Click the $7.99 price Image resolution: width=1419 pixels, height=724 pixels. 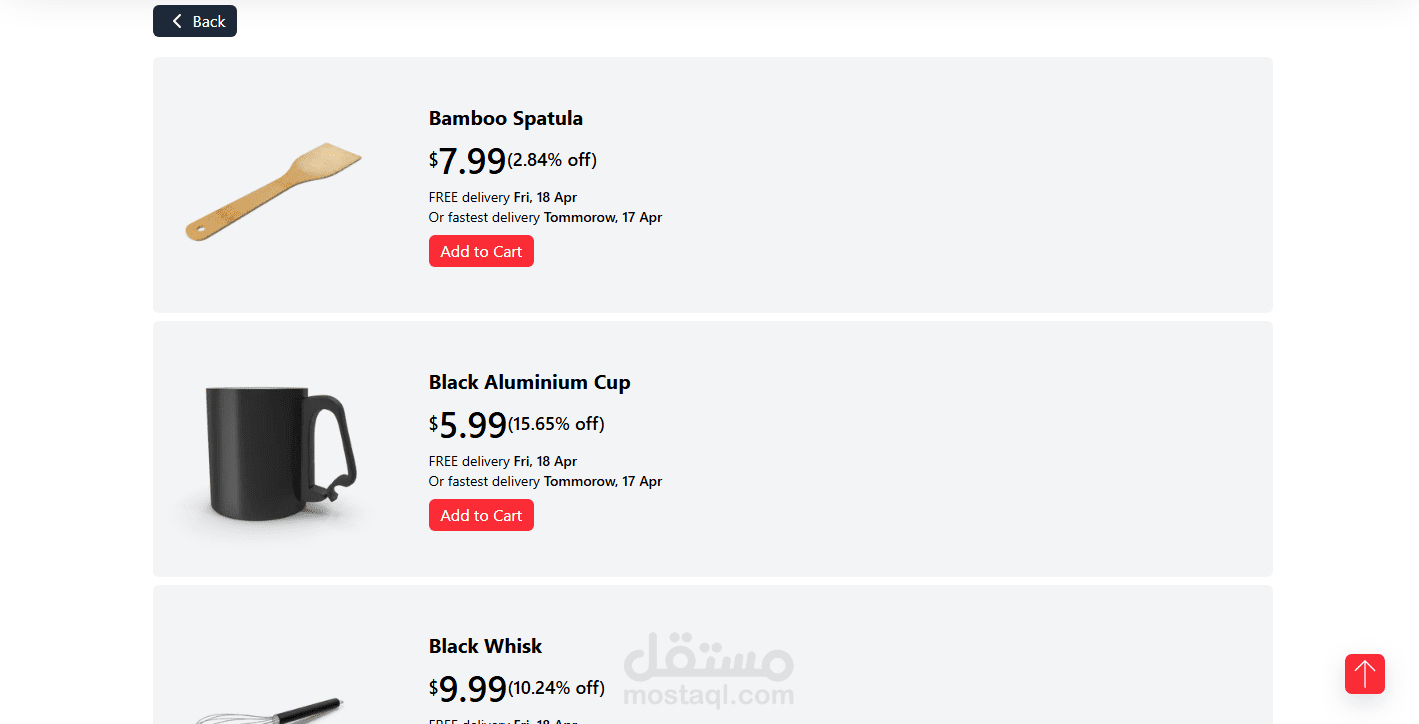(468, 161)
